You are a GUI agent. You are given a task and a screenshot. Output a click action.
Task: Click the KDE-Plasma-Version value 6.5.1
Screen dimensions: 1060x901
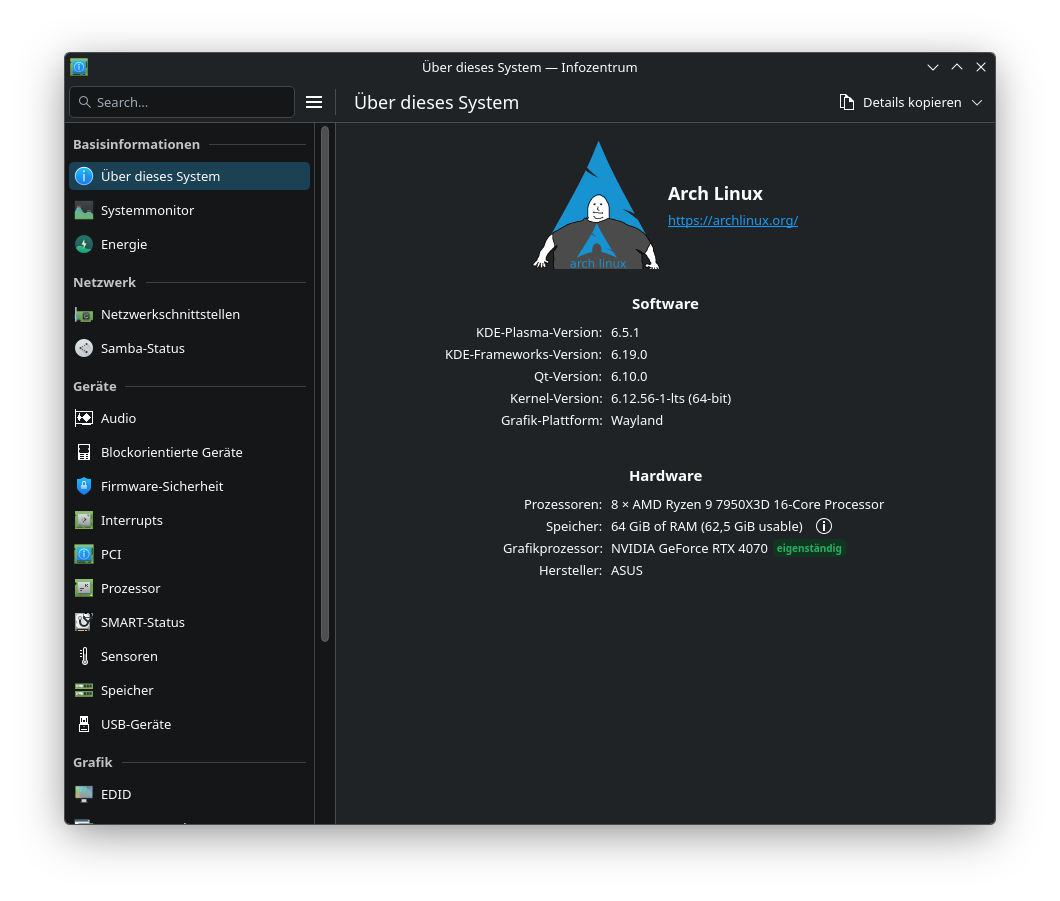pyautogui.click(x=625, y=333)
